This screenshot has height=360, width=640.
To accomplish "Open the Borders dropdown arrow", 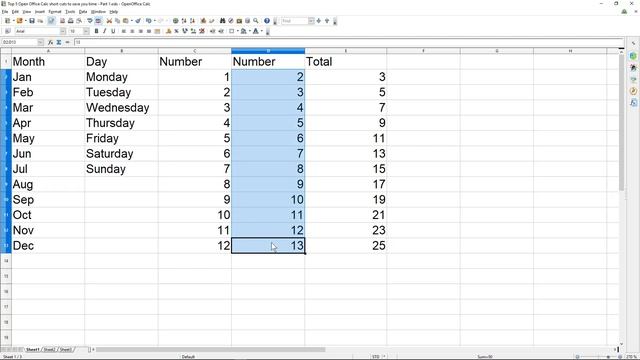I will (238, 31).
